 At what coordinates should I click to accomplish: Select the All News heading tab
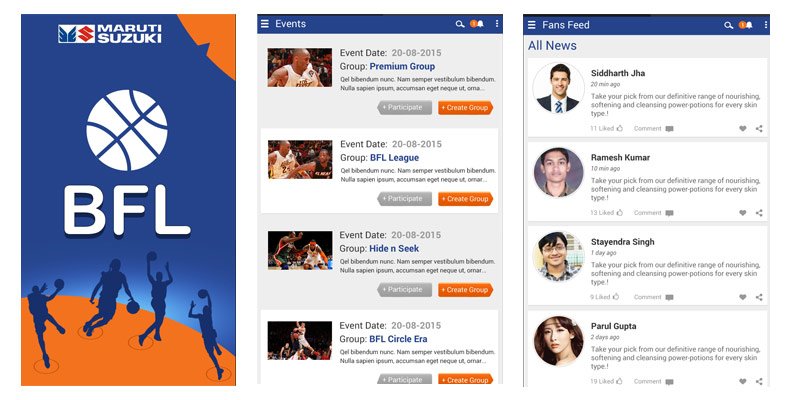coord(552,45)
